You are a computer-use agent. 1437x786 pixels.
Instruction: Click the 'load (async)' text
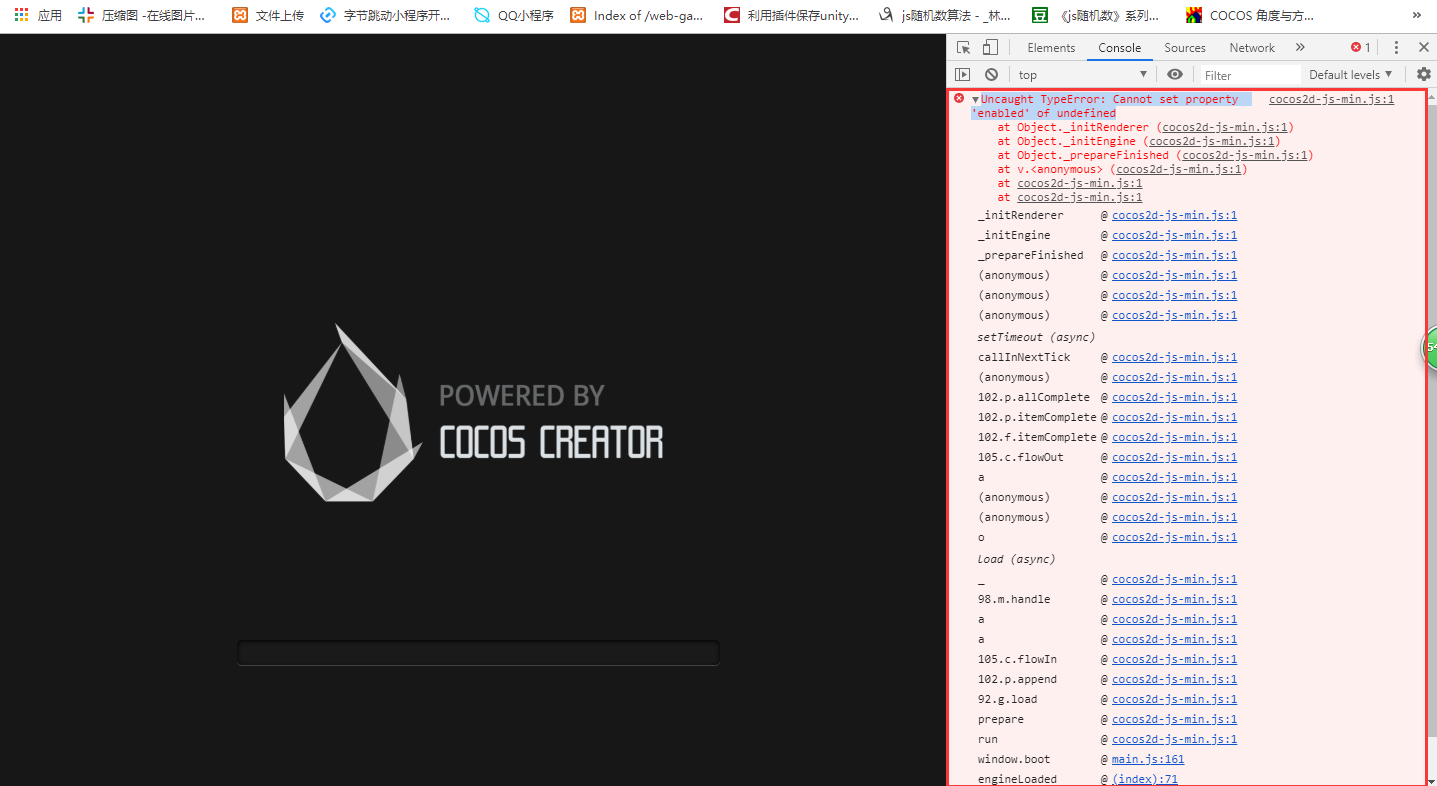[x=1016, y=559]
